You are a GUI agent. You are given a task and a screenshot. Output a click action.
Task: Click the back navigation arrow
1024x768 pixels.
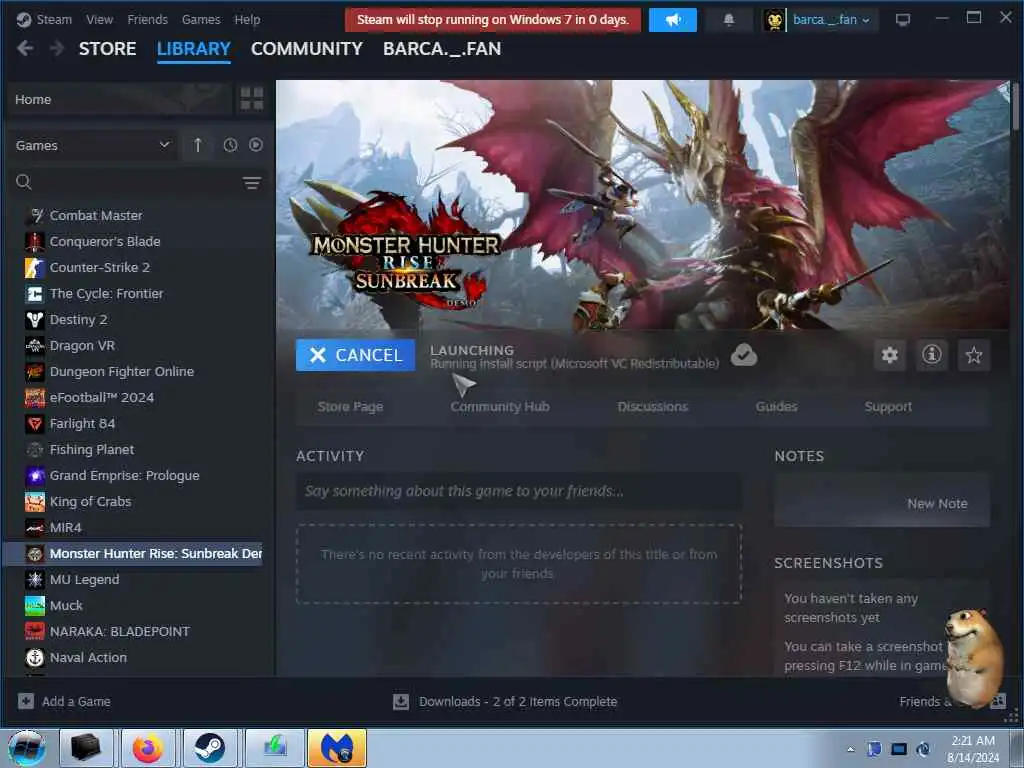tap(25, 48)
